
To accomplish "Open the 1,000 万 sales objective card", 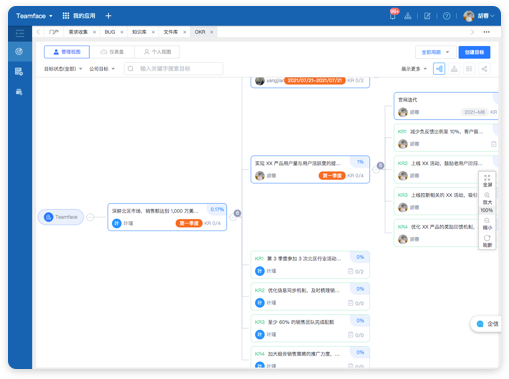I will click(167, 217).
